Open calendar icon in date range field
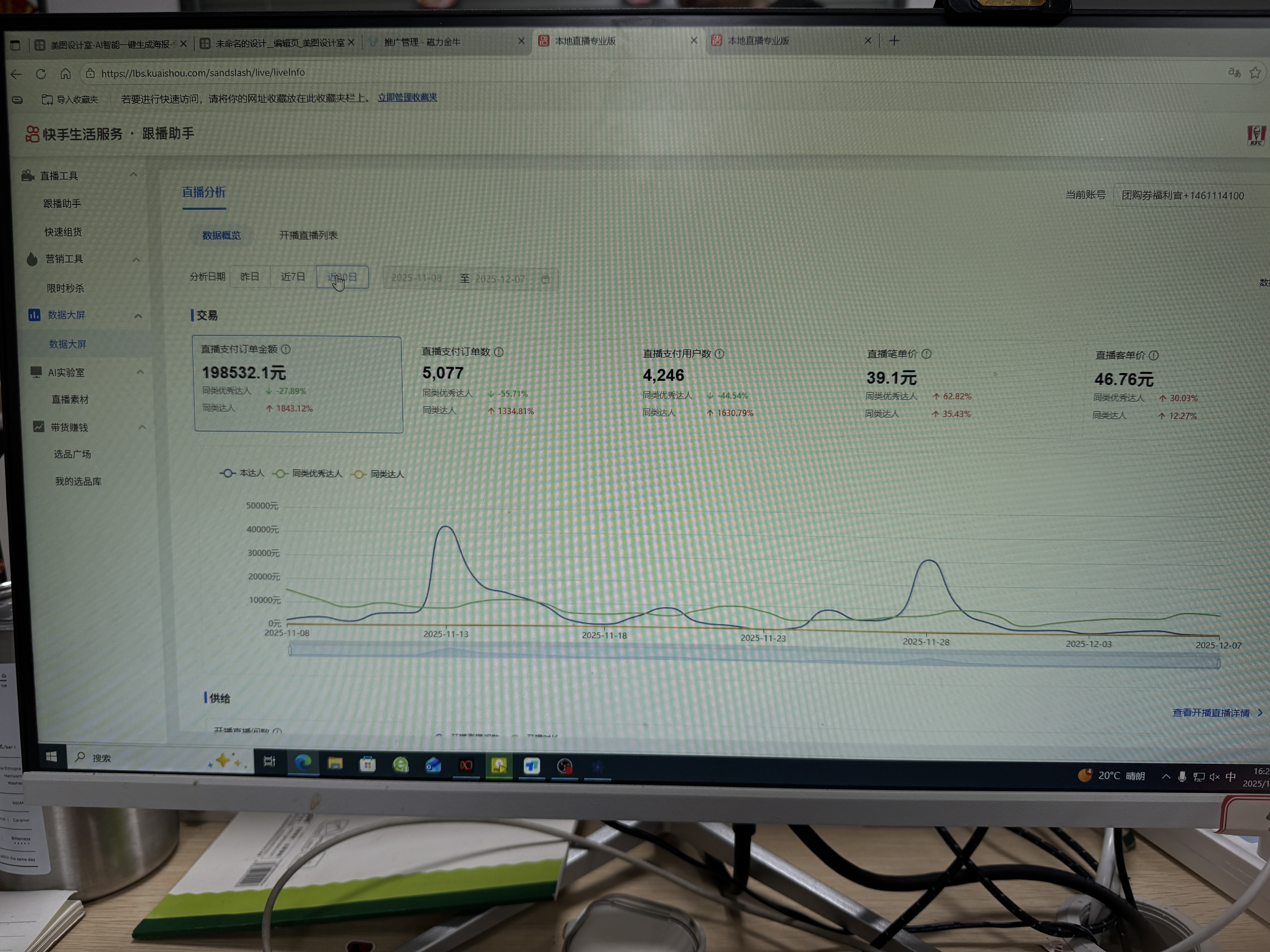The image size is (1270, 952). pyautogui.click(x=545, y=280)
